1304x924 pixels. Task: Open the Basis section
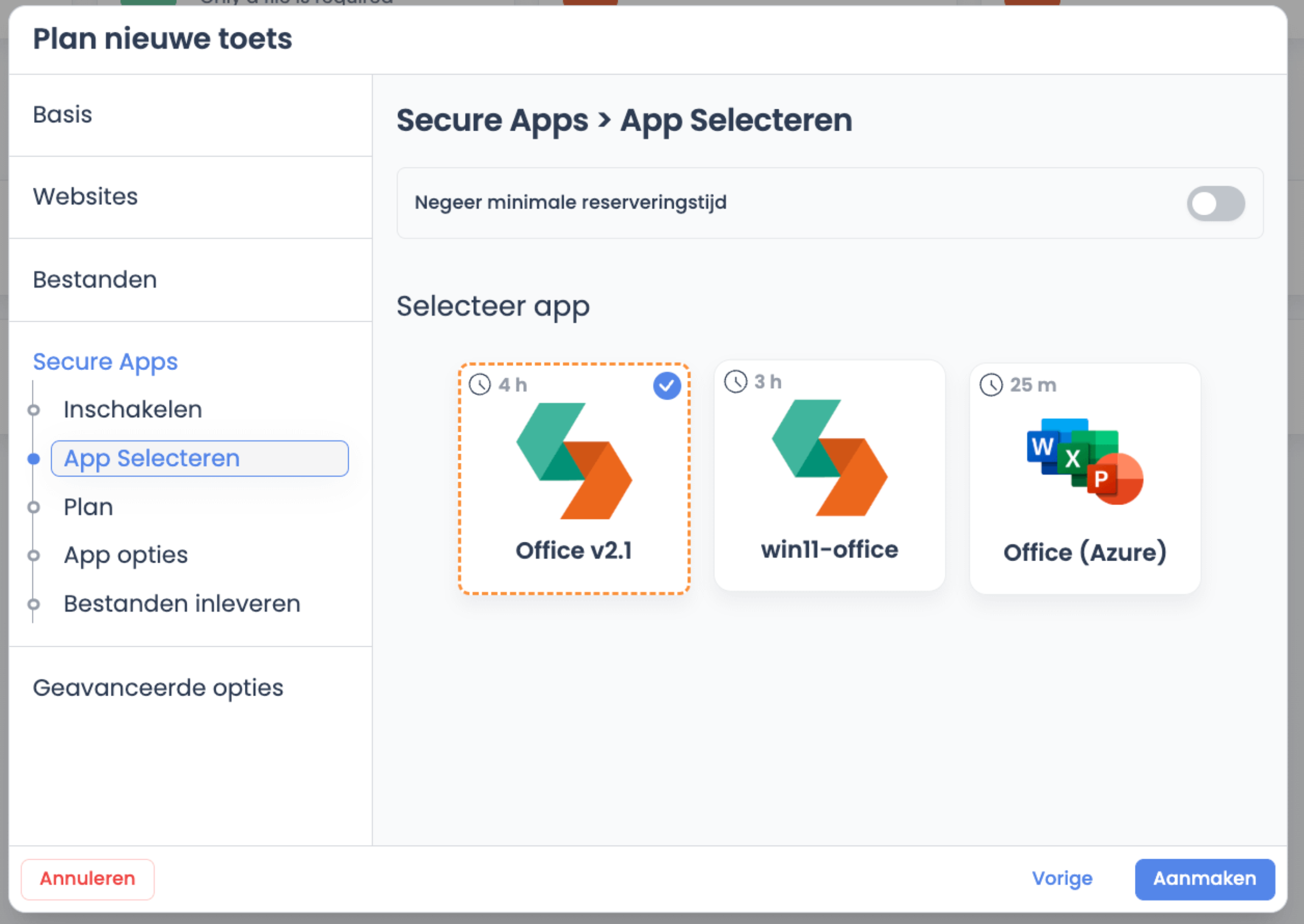pos(63,114)
